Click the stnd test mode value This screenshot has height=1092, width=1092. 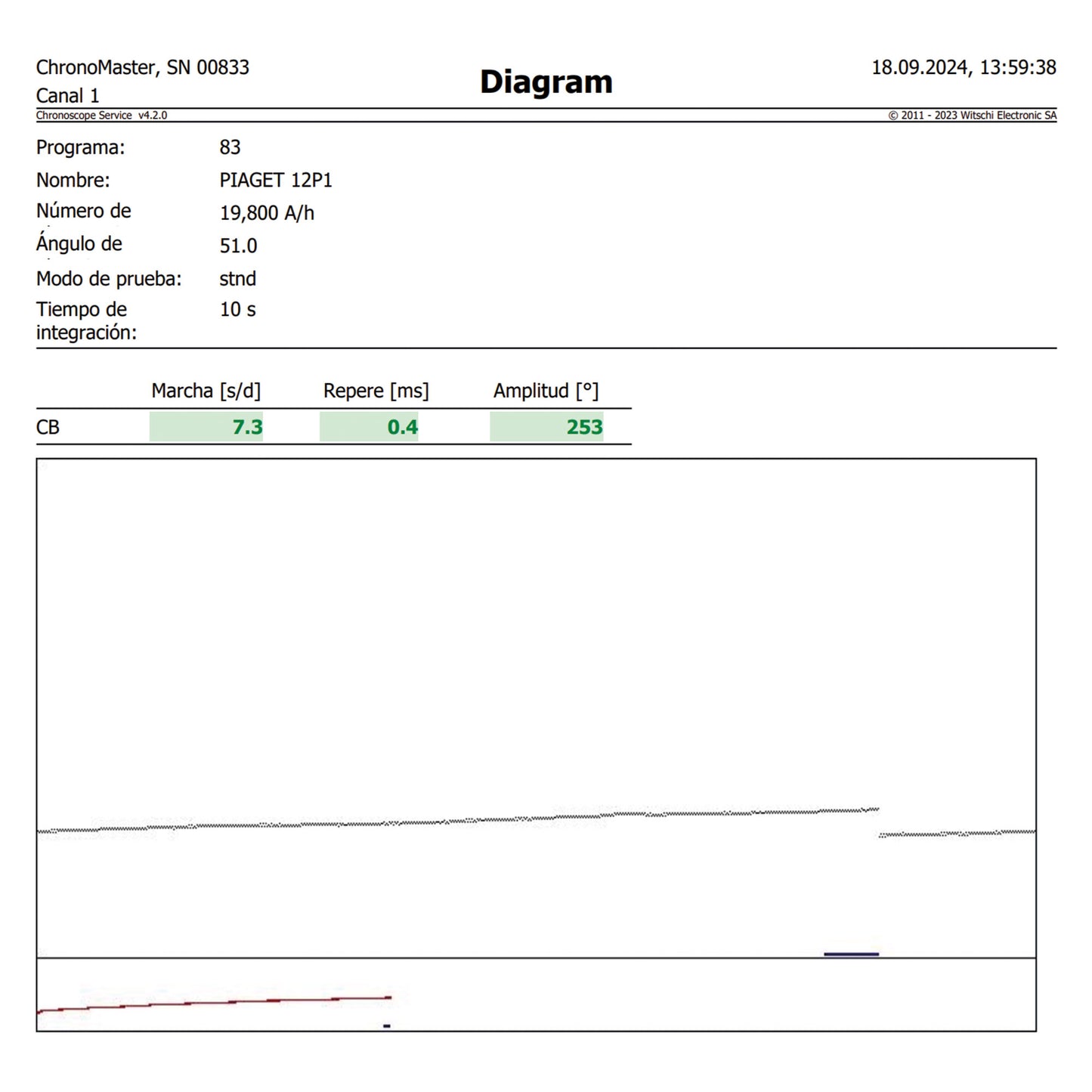click(x=237, y=279)
